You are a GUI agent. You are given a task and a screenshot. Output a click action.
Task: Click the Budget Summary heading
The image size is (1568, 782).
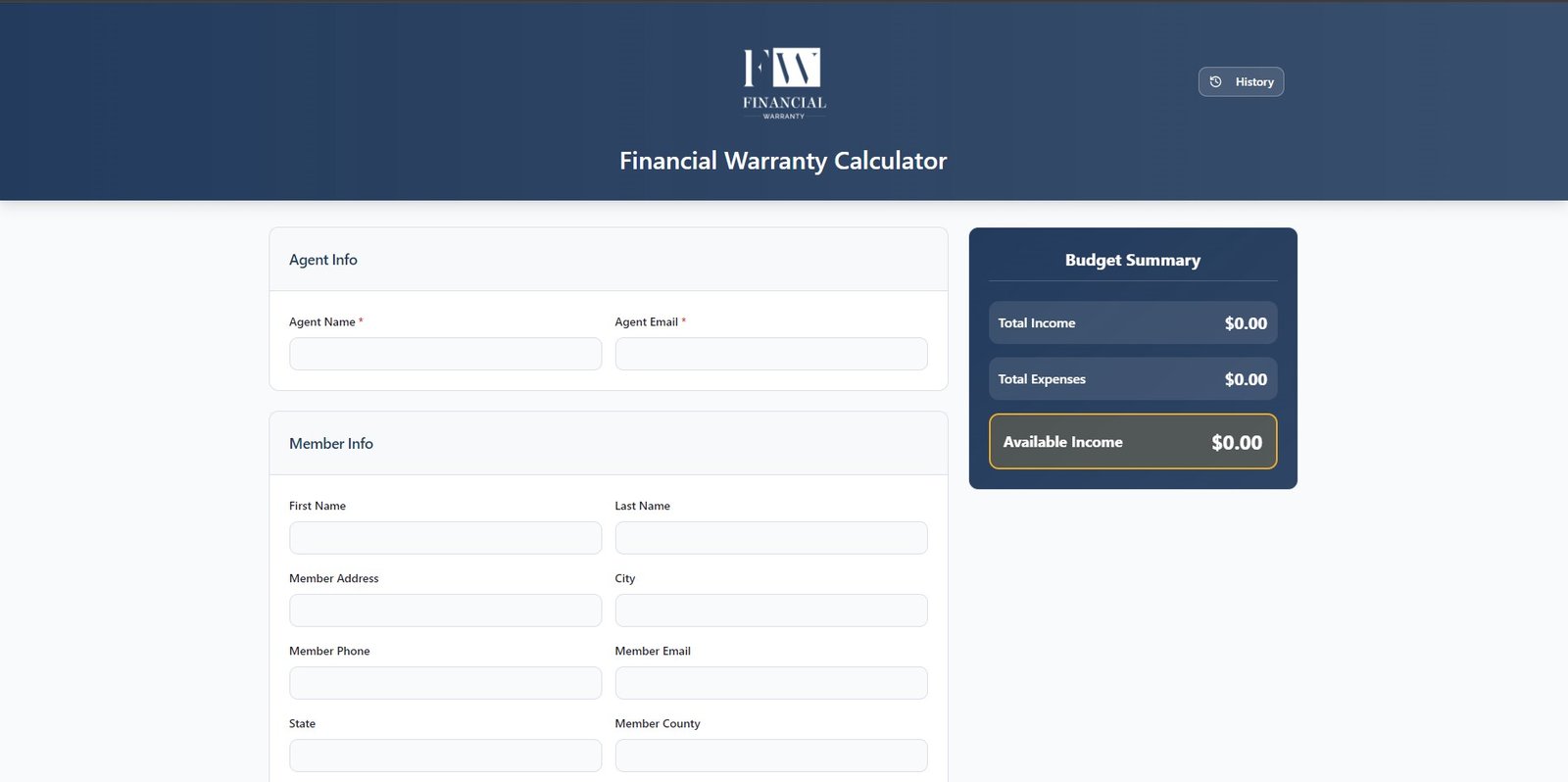[1133, 260]
